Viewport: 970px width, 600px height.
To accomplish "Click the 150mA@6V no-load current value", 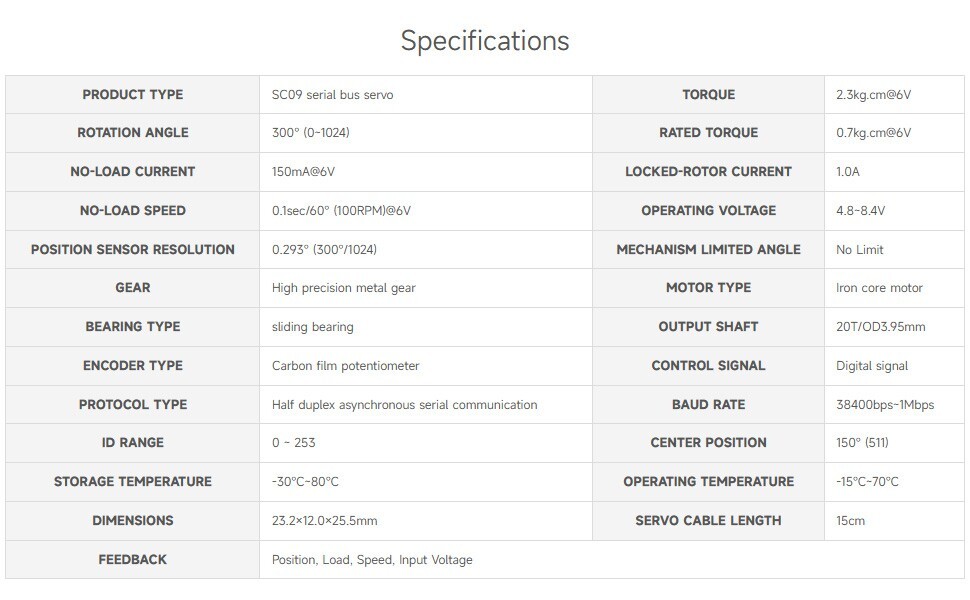I will click(x=303, y=171).
